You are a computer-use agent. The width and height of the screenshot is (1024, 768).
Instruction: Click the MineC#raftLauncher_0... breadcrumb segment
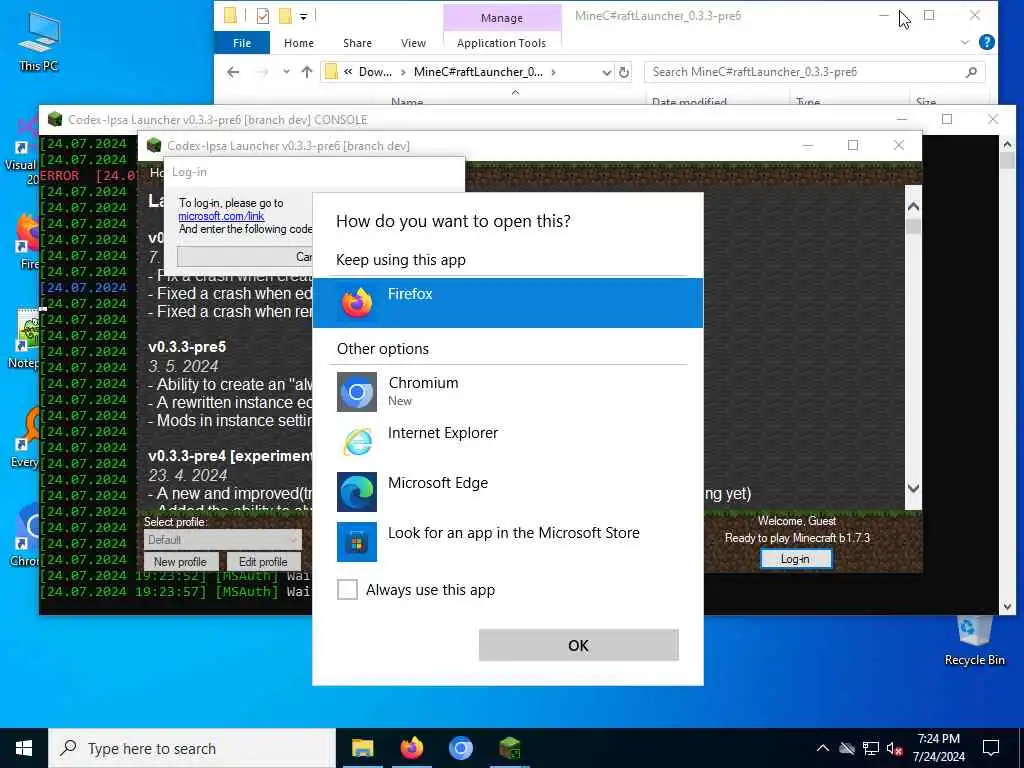coord(478,72)
